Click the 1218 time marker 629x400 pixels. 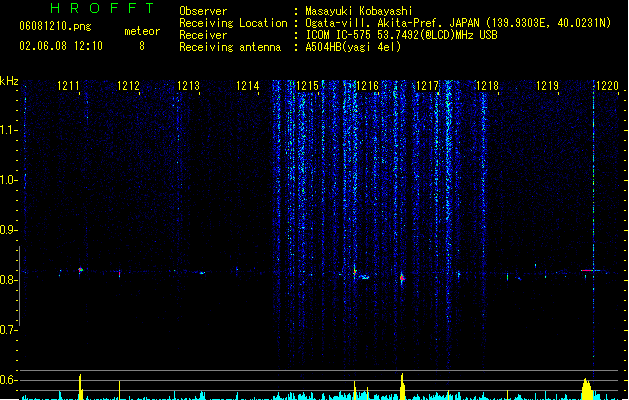(487, 86)
